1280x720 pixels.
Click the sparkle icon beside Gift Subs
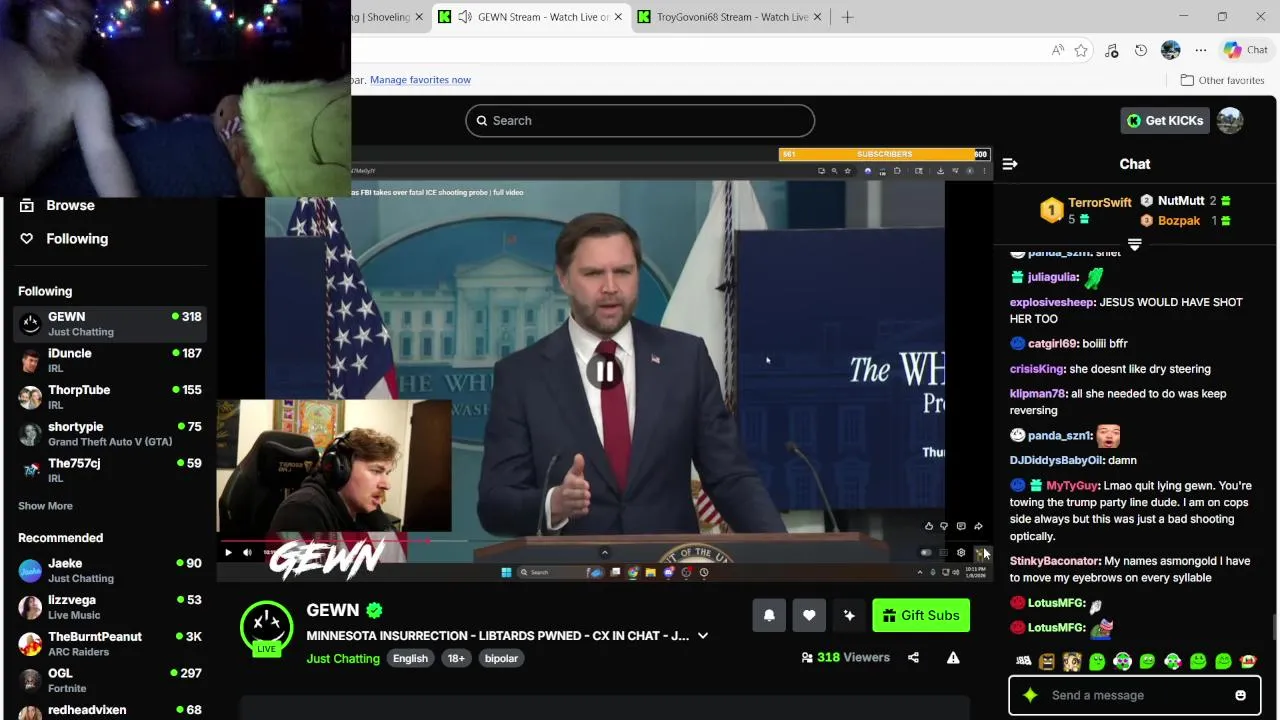pos(849,615)
